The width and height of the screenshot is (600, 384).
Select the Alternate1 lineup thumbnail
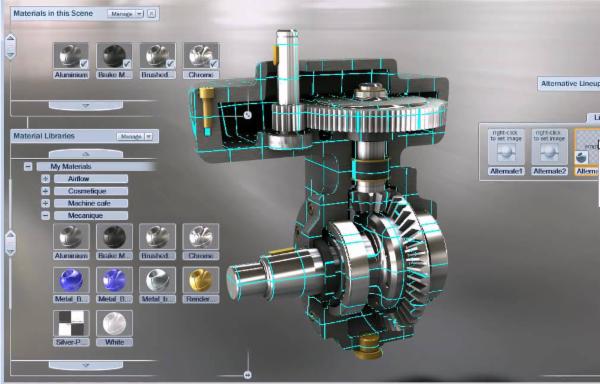(x=506, y=147)
